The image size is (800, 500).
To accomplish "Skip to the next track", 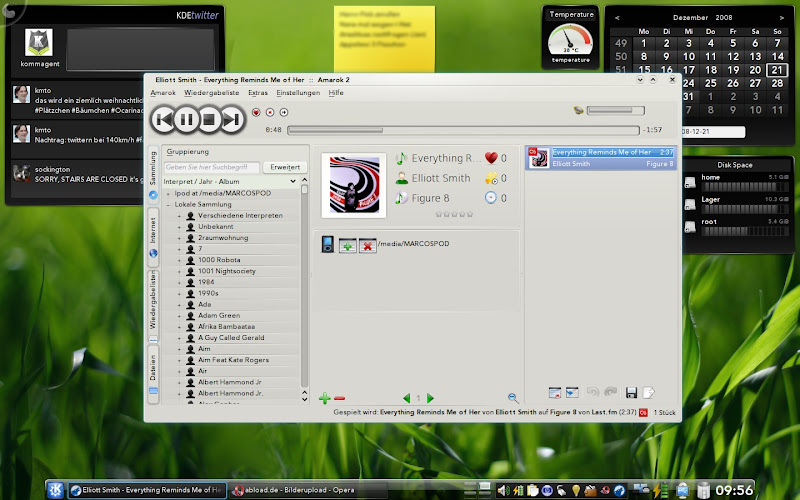I will click(232, 119).
